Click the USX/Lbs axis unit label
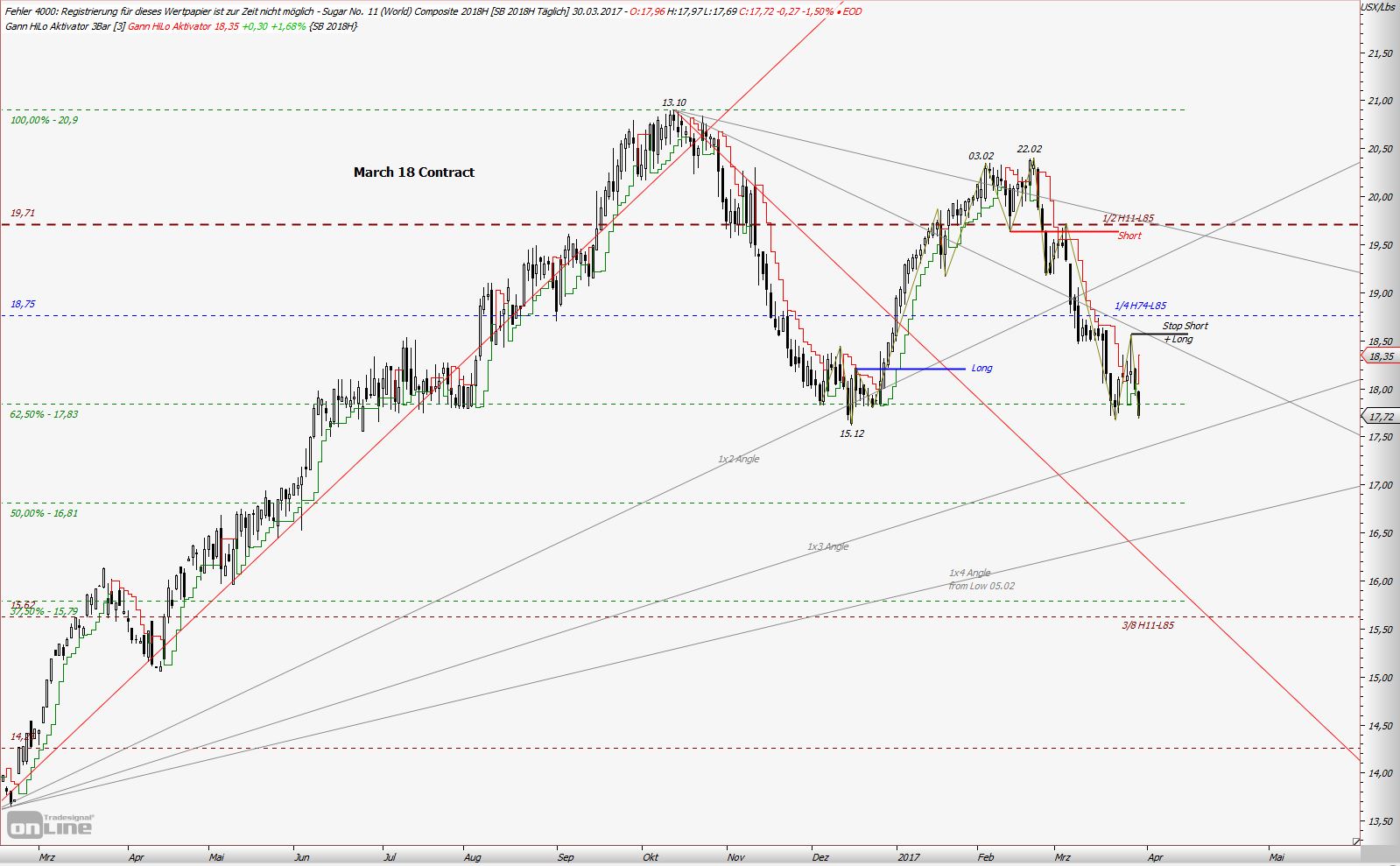This screenshot has height=866, width=1400. (1378, 7)
